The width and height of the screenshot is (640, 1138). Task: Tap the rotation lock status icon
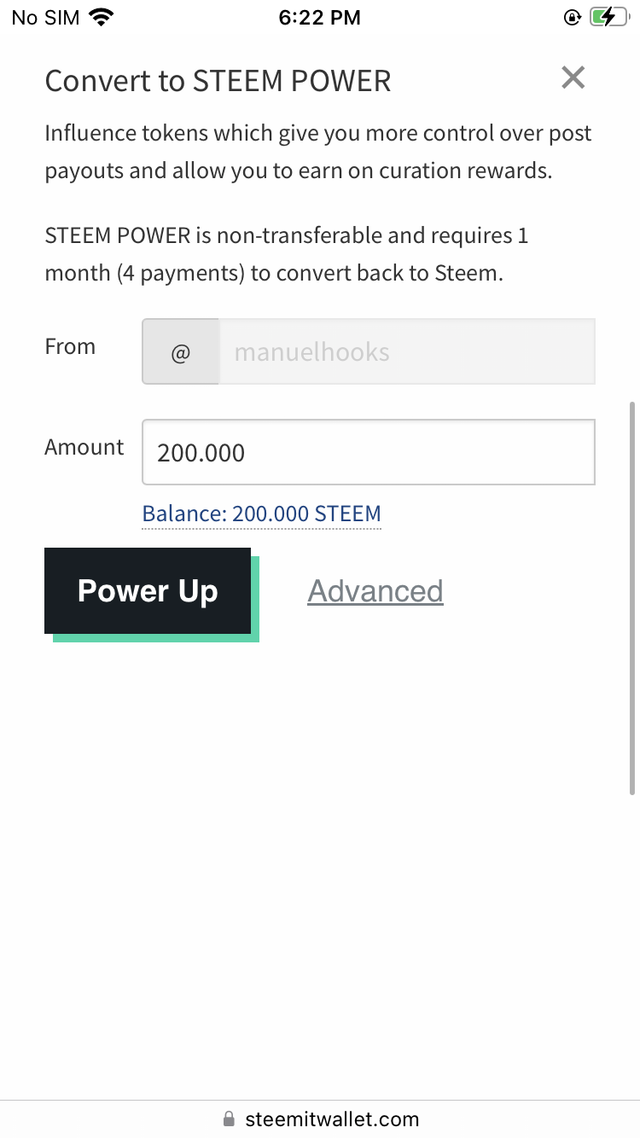click(x=573, y=17)
